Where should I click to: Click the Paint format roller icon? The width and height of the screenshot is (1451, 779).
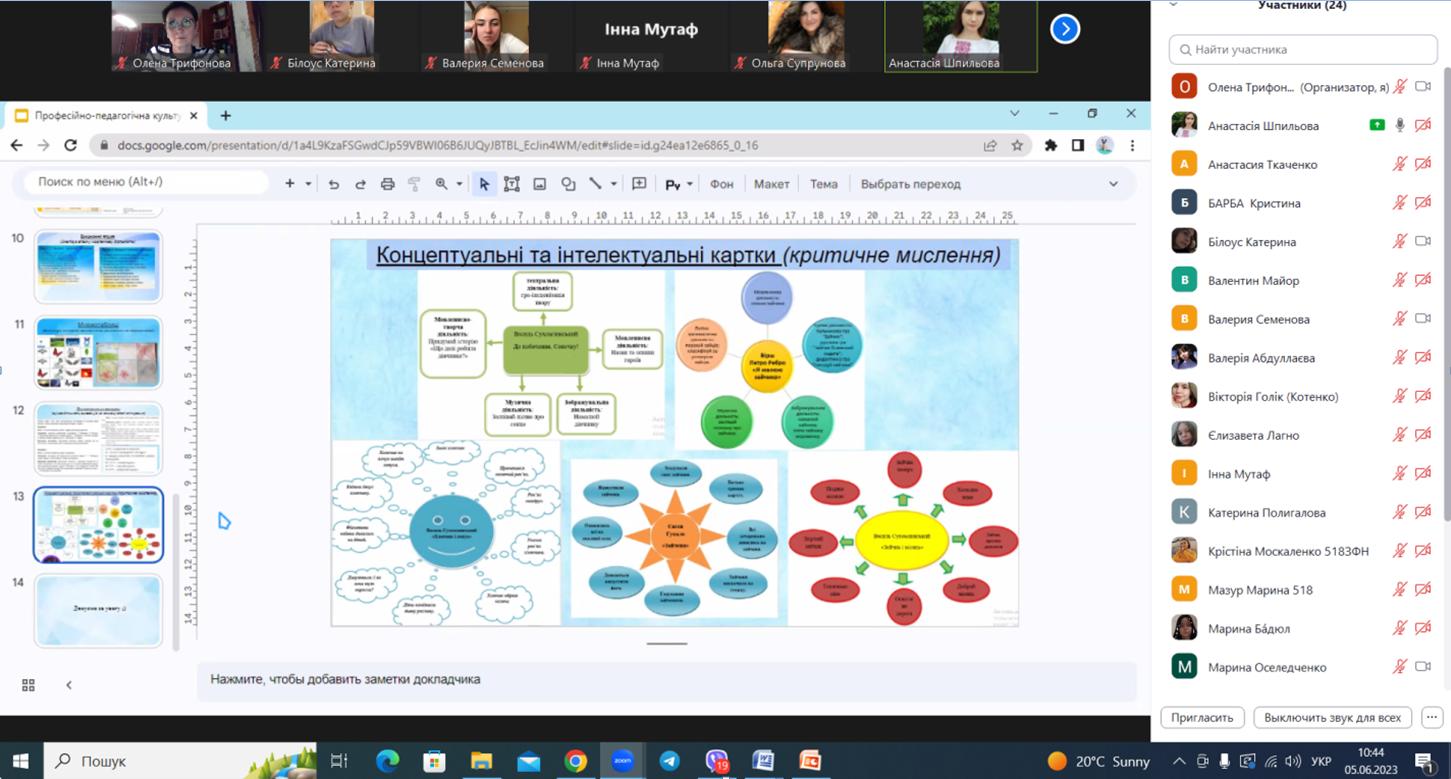pos(414,184)
